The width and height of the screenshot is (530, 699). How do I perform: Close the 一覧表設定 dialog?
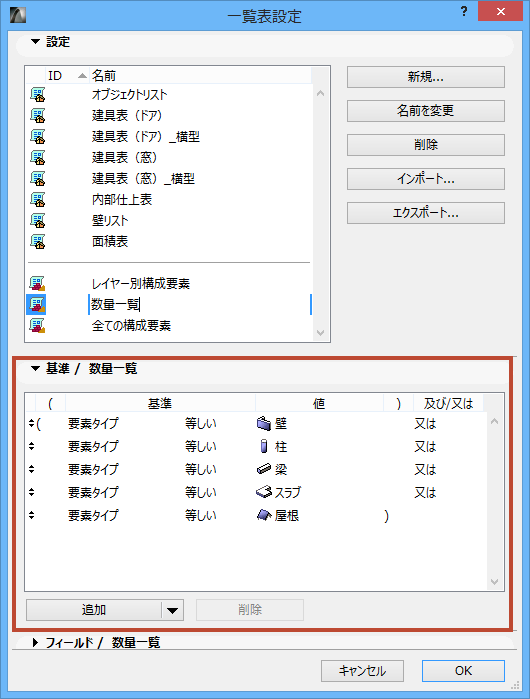pyautogui.click(x=501, y=11)
